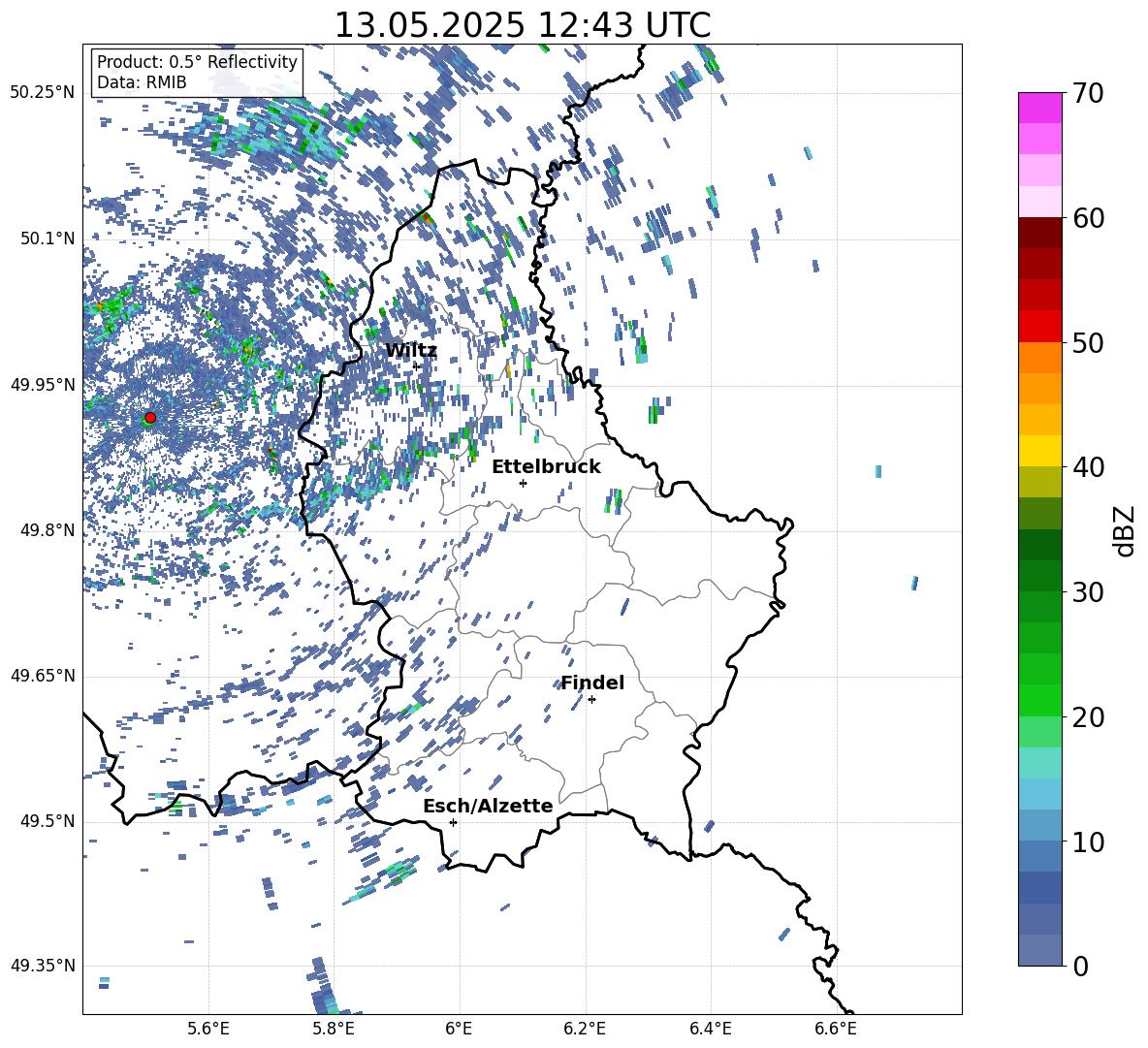Click the Product: 0.5° Reflectivity text

point(197,62)
